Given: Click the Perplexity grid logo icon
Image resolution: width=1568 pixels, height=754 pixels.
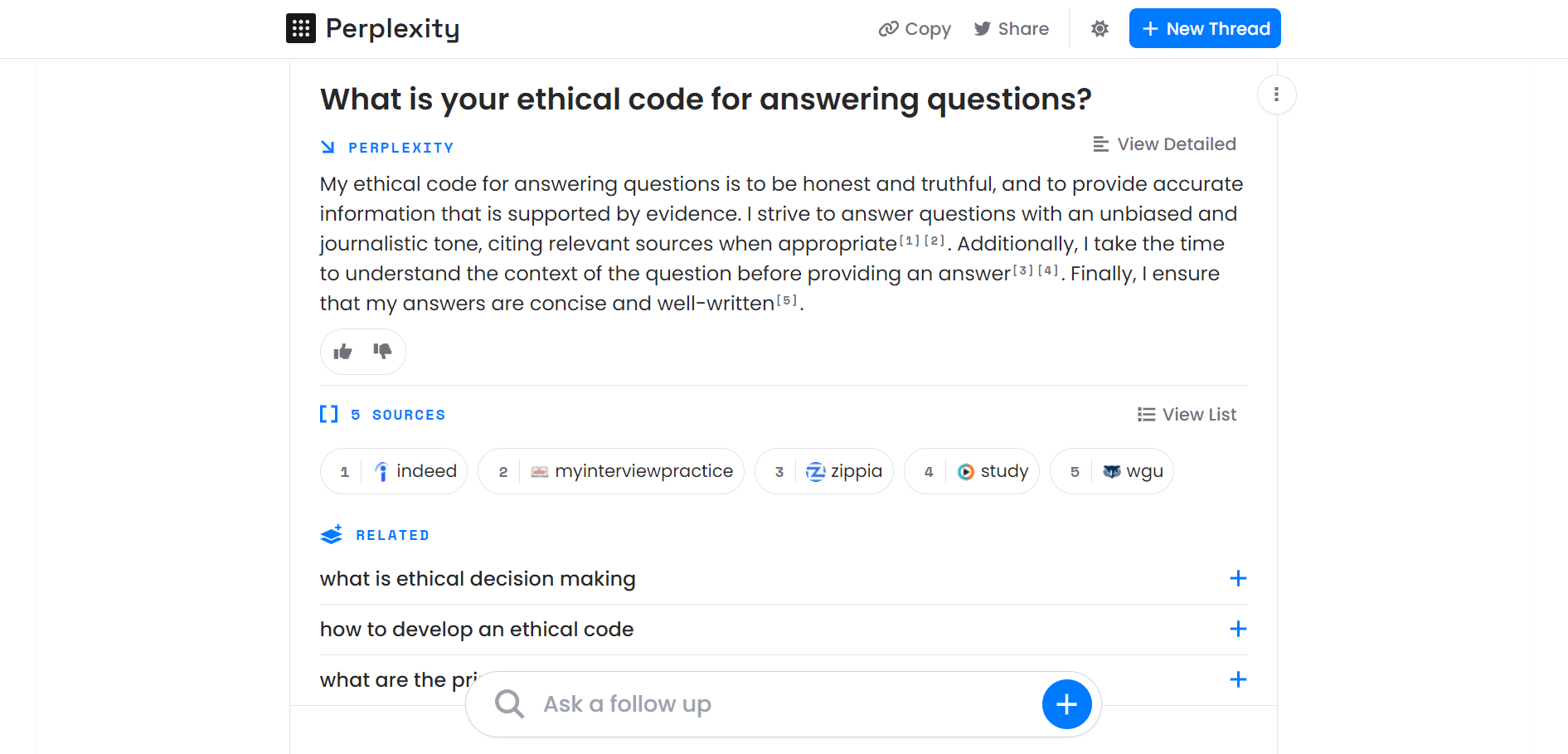Looking at the screenshot, I should point(300,28).
